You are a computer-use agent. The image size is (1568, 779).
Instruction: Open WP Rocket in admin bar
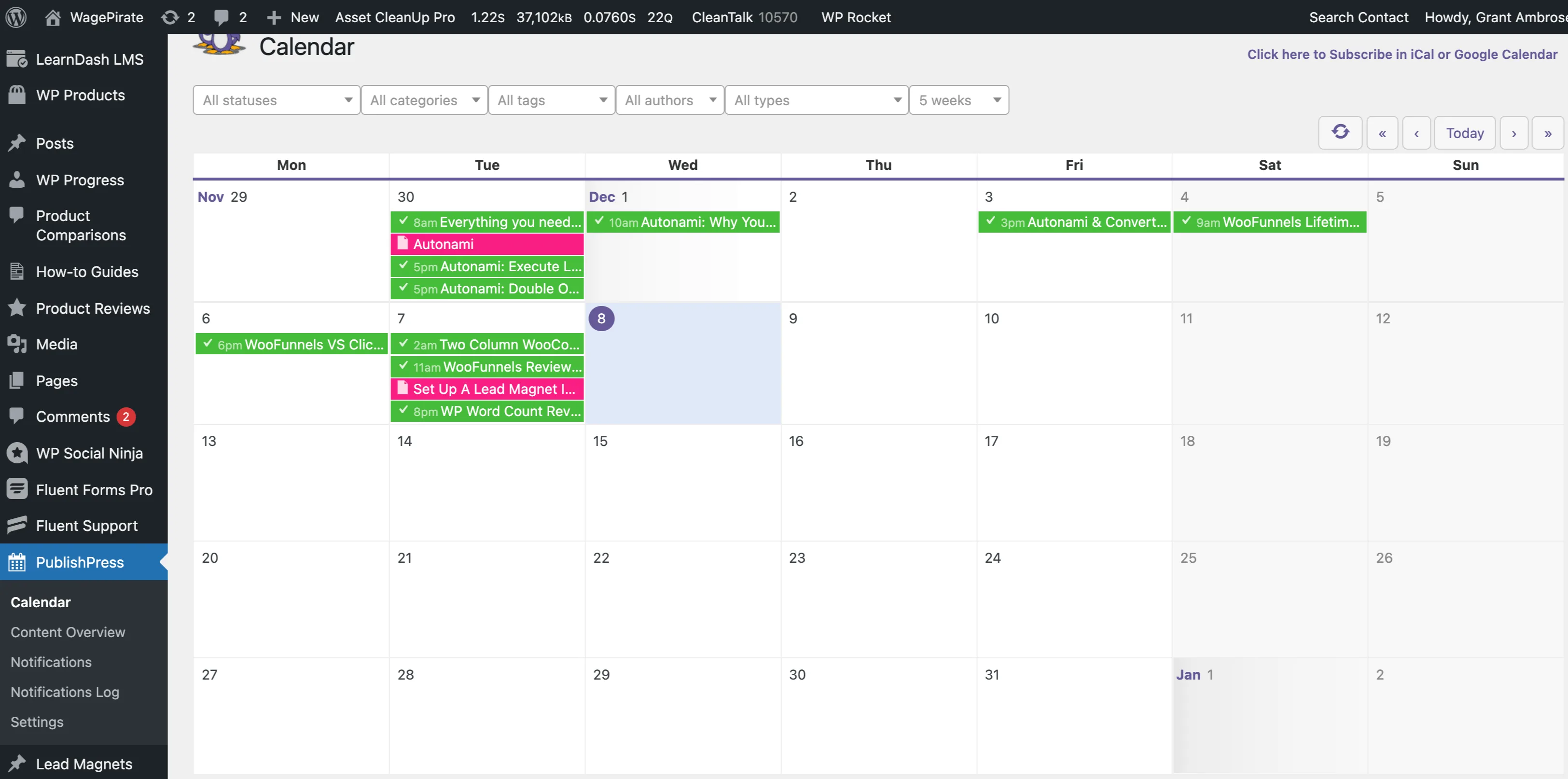point(856,17)
